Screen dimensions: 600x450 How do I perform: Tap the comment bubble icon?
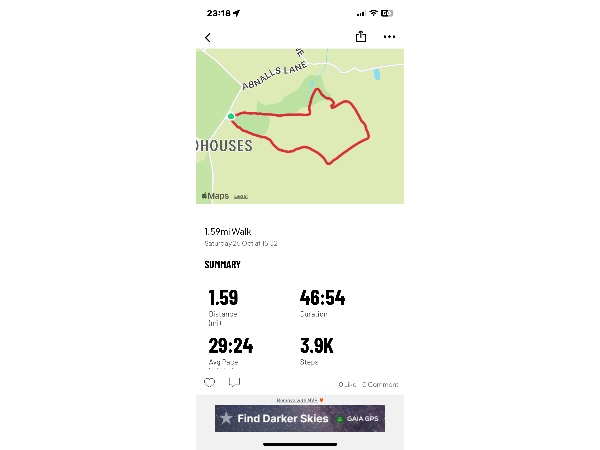(x=234, y=382)
